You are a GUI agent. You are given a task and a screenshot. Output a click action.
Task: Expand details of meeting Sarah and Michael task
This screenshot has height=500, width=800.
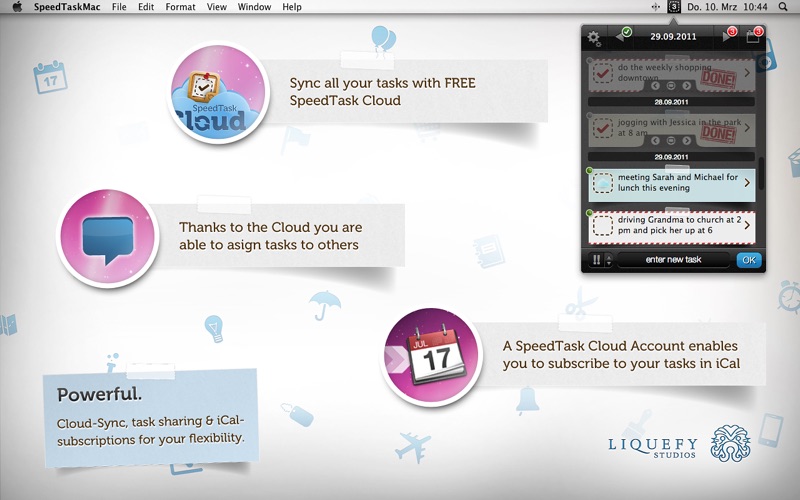(747, 183)
